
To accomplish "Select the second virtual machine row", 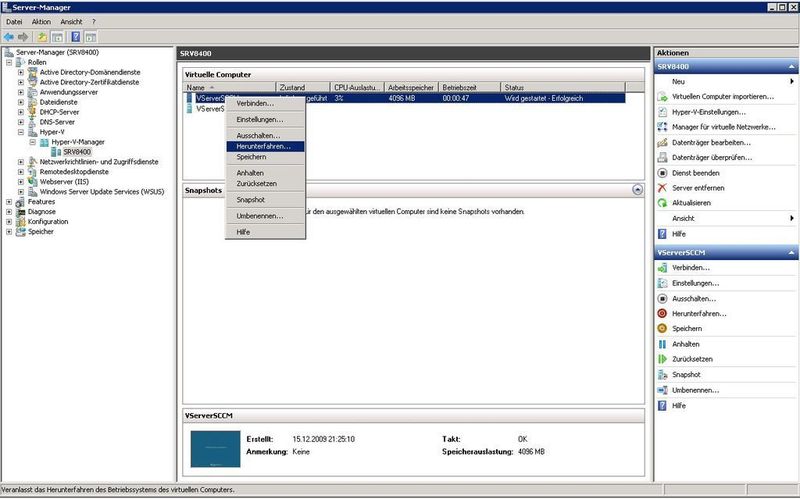I will (209, 109).
